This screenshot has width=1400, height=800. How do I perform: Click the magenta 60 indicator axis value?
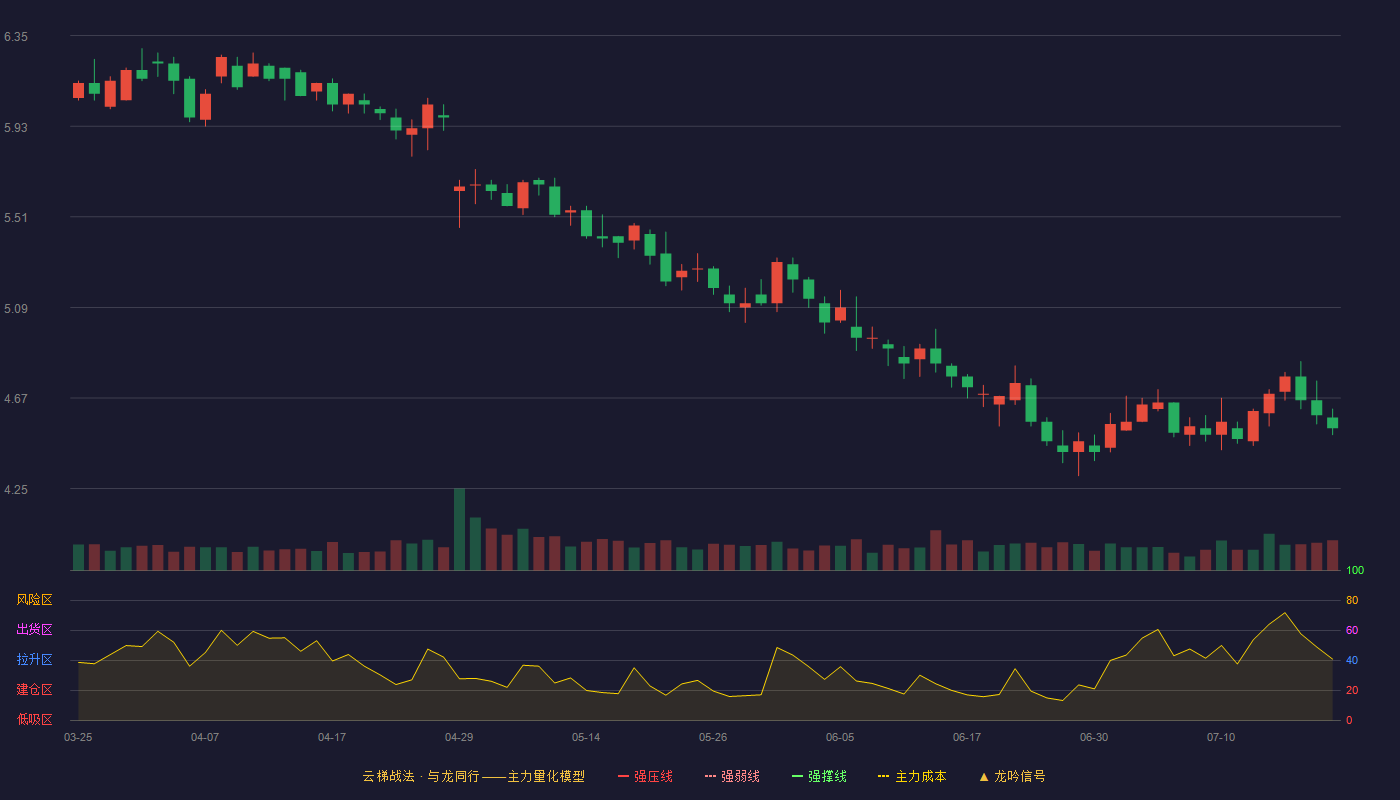point(1352,631)
